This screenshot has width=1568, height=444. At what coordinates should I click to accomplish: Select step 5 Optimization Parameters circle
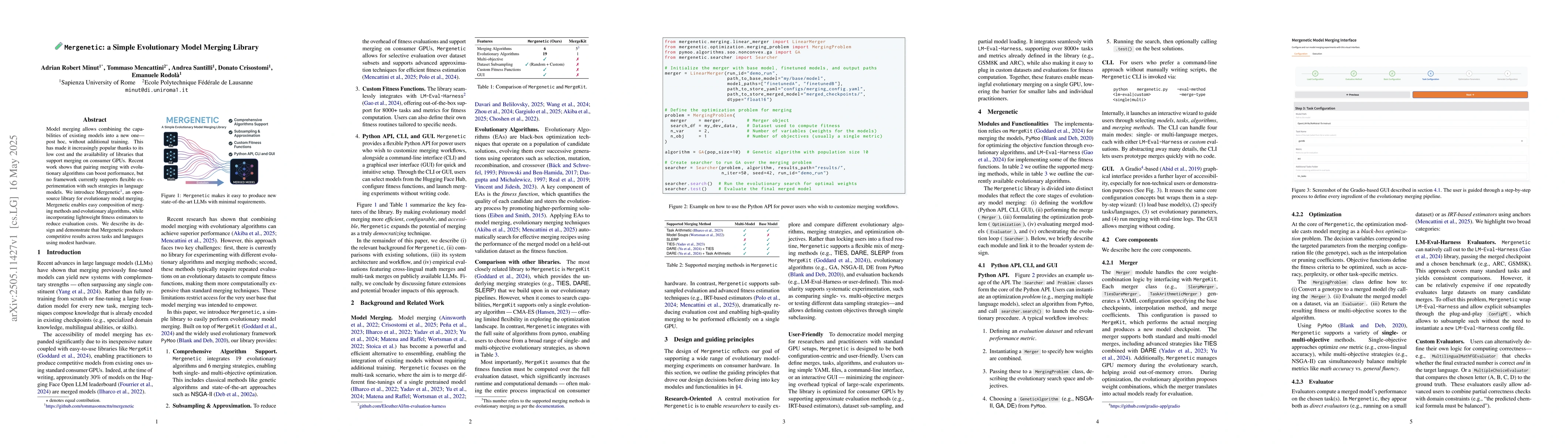[x=1469, y=74]
